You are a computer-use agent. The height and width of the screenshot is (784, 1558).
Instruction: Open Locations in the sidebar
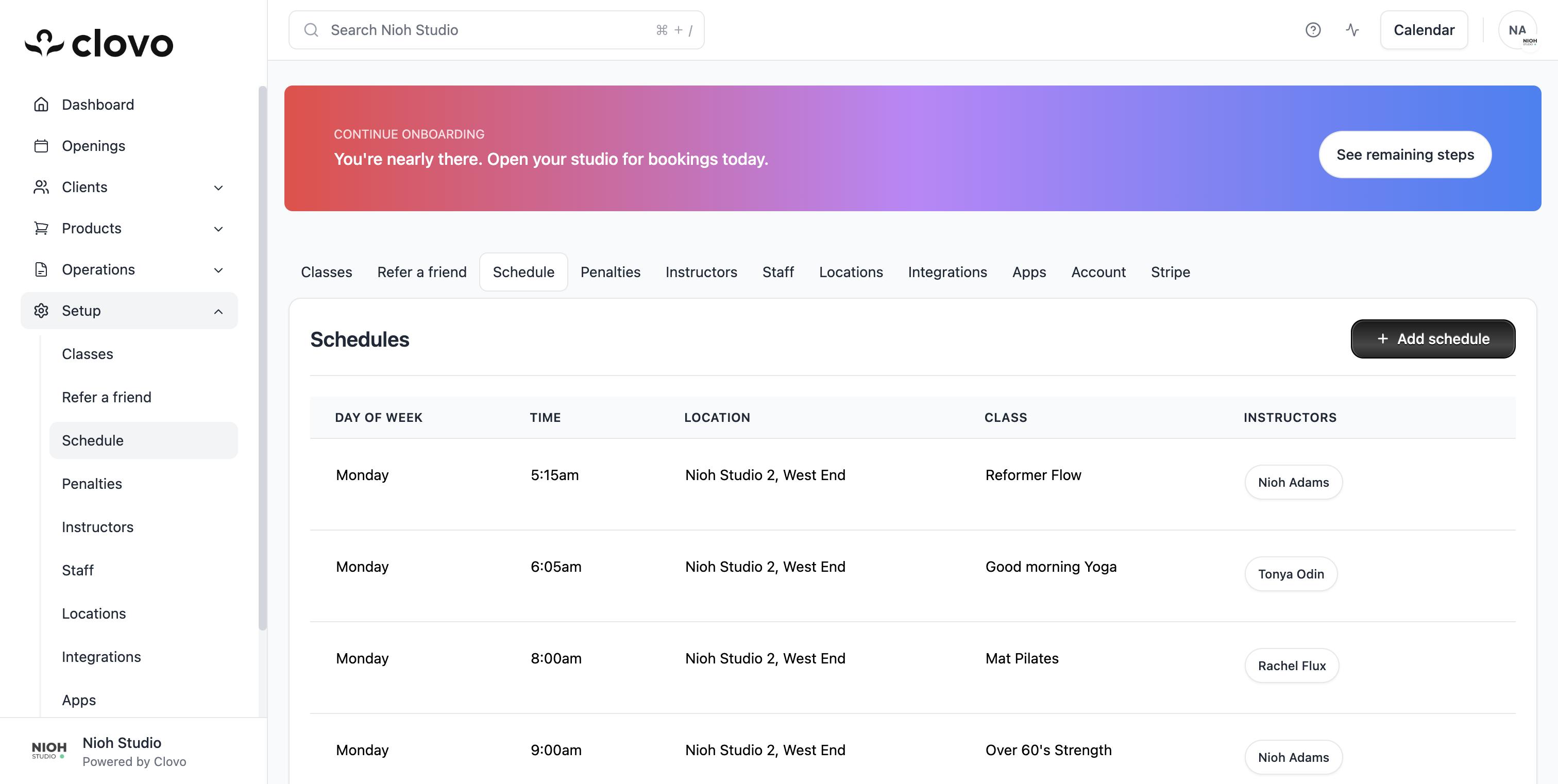pos(144,613)
